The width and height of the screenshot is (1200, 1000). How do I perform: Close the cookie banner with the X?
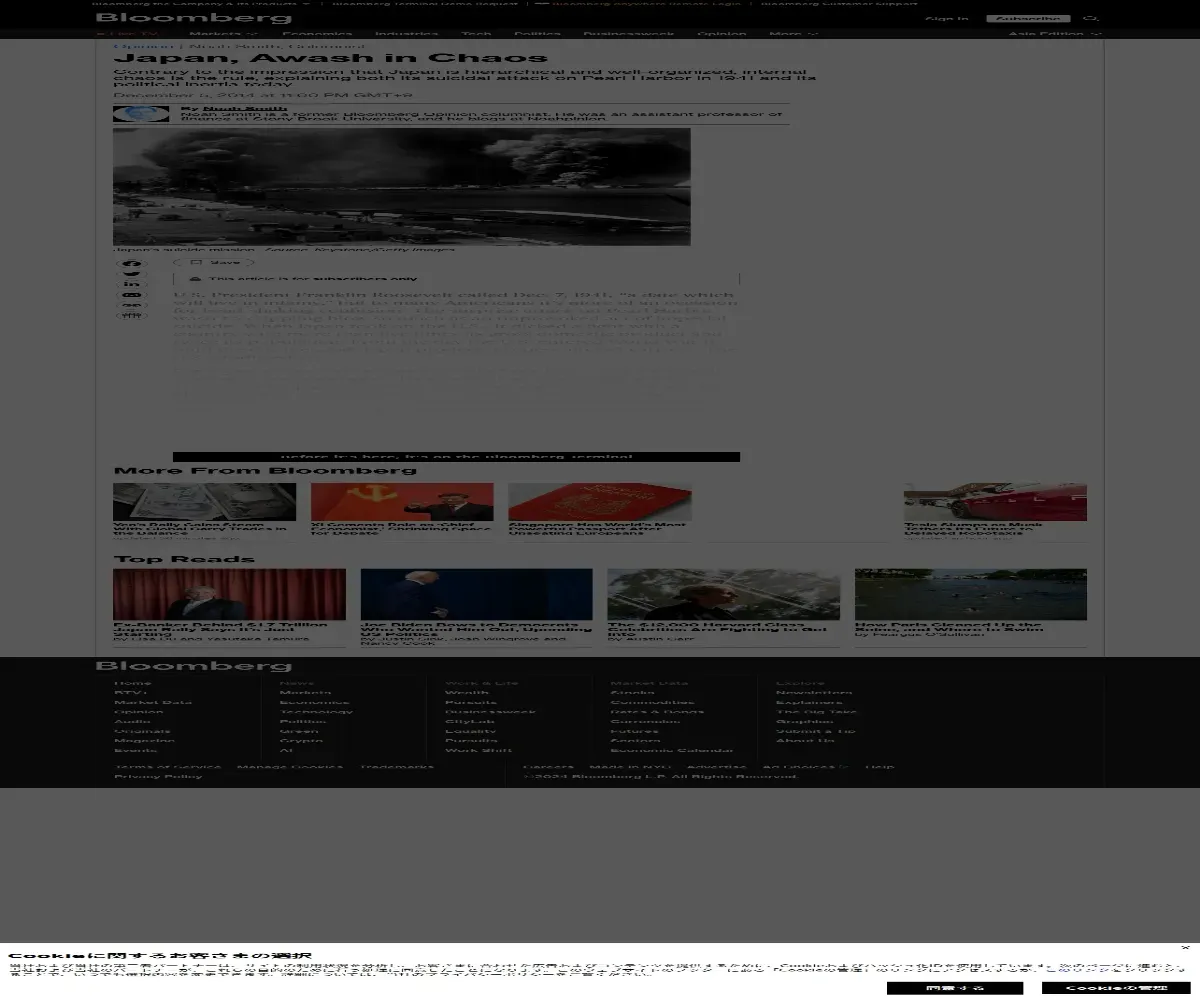(x=1185, y=947)
